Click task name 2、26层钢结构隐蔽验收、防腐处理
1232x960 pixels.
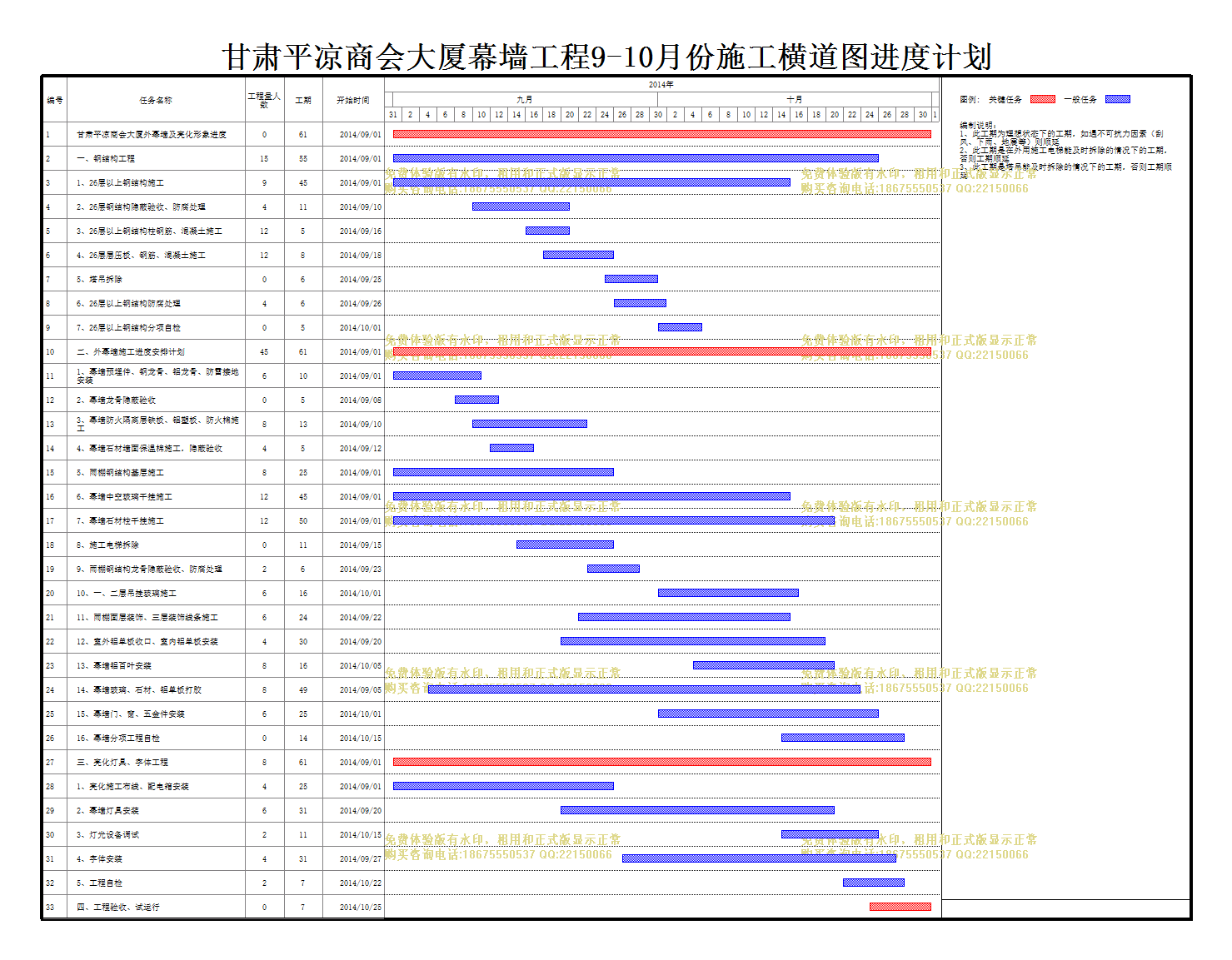coord(141,206)
